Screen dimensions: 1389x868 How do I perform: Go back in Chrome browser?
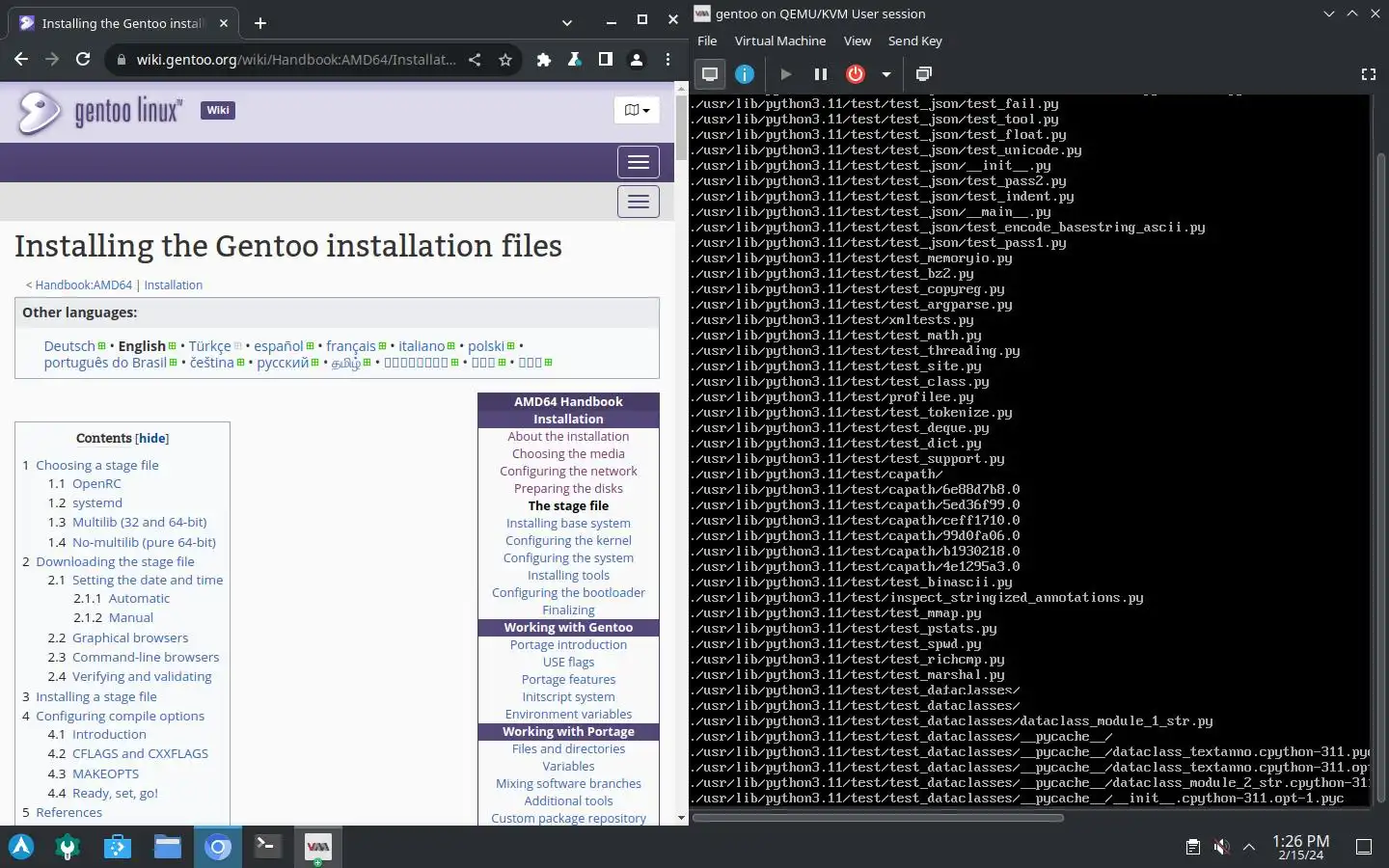(21, 59)
